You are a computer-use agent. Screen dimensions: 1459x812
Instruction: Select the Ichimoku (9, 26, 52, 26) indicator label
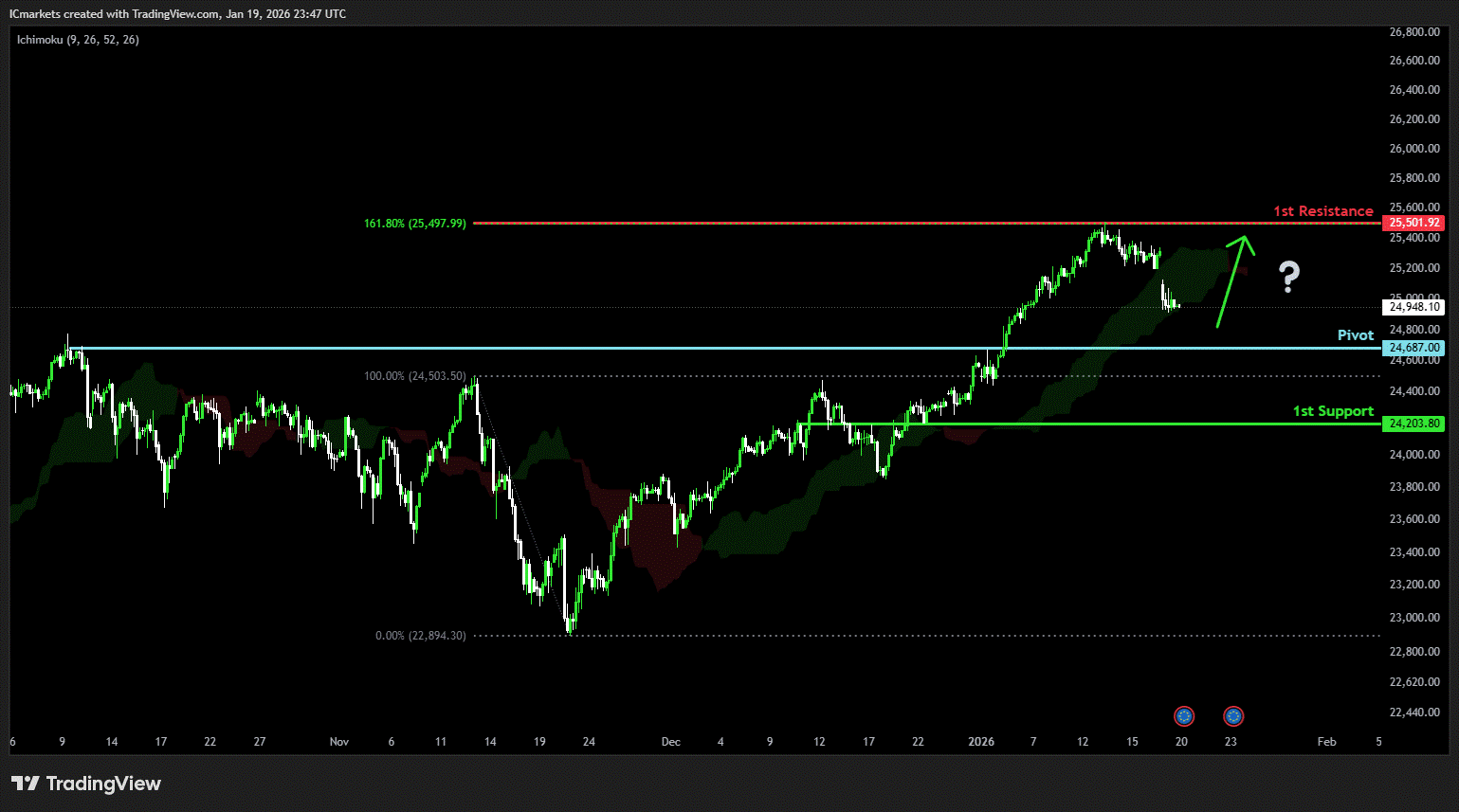tap(78, 40)
